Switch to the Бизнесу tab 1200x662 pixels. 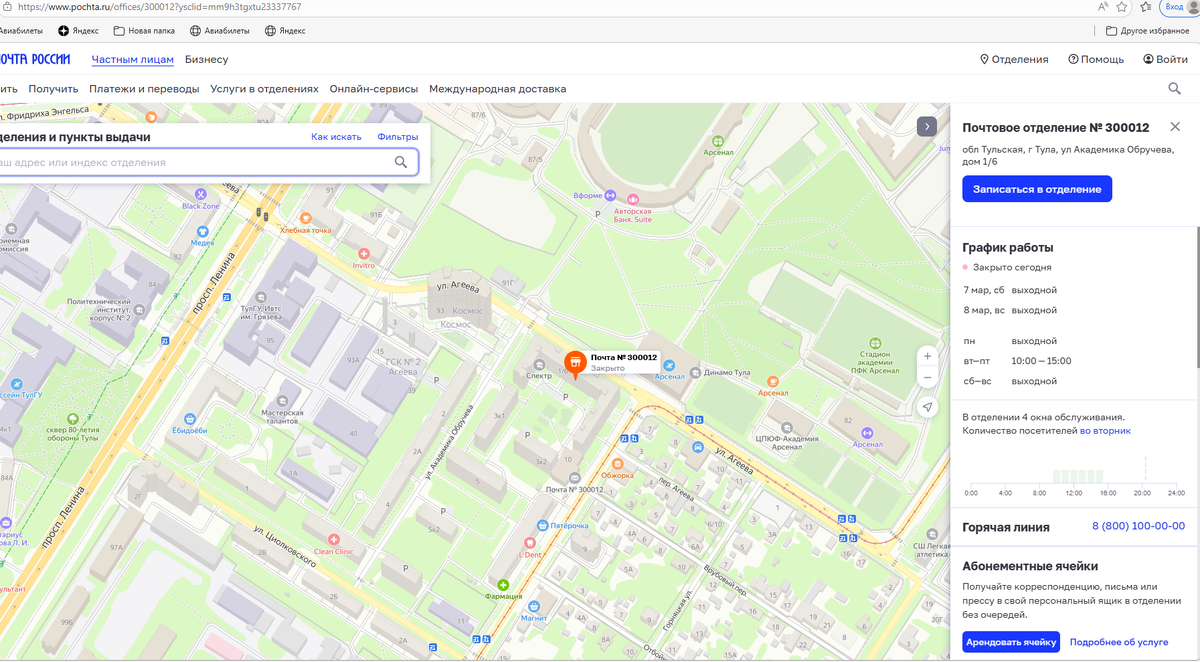tap(206, 59)
